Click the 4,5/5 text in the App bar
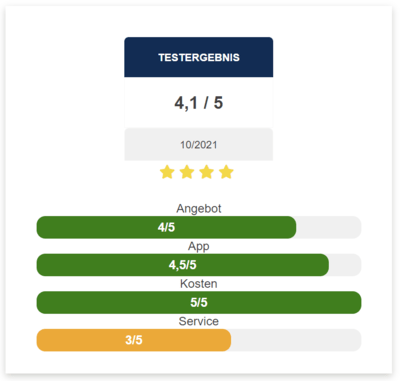The image size is (400, 381). point(183,265)
